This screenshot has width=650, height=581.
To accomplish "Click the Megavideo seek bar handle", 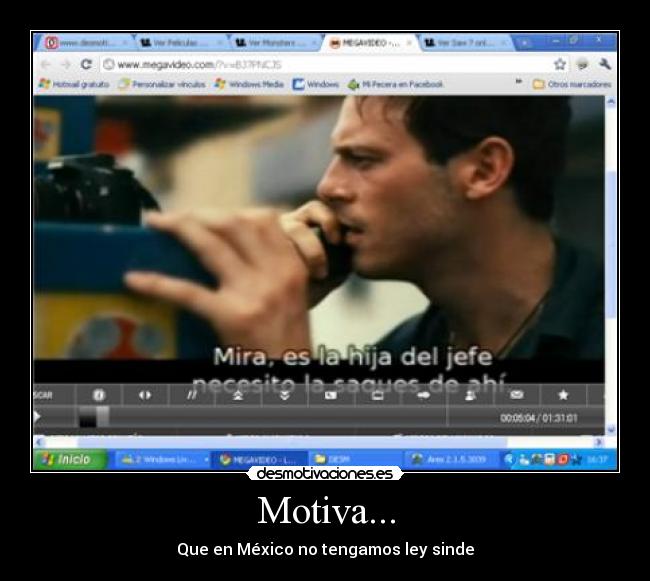I will point(102,416).
